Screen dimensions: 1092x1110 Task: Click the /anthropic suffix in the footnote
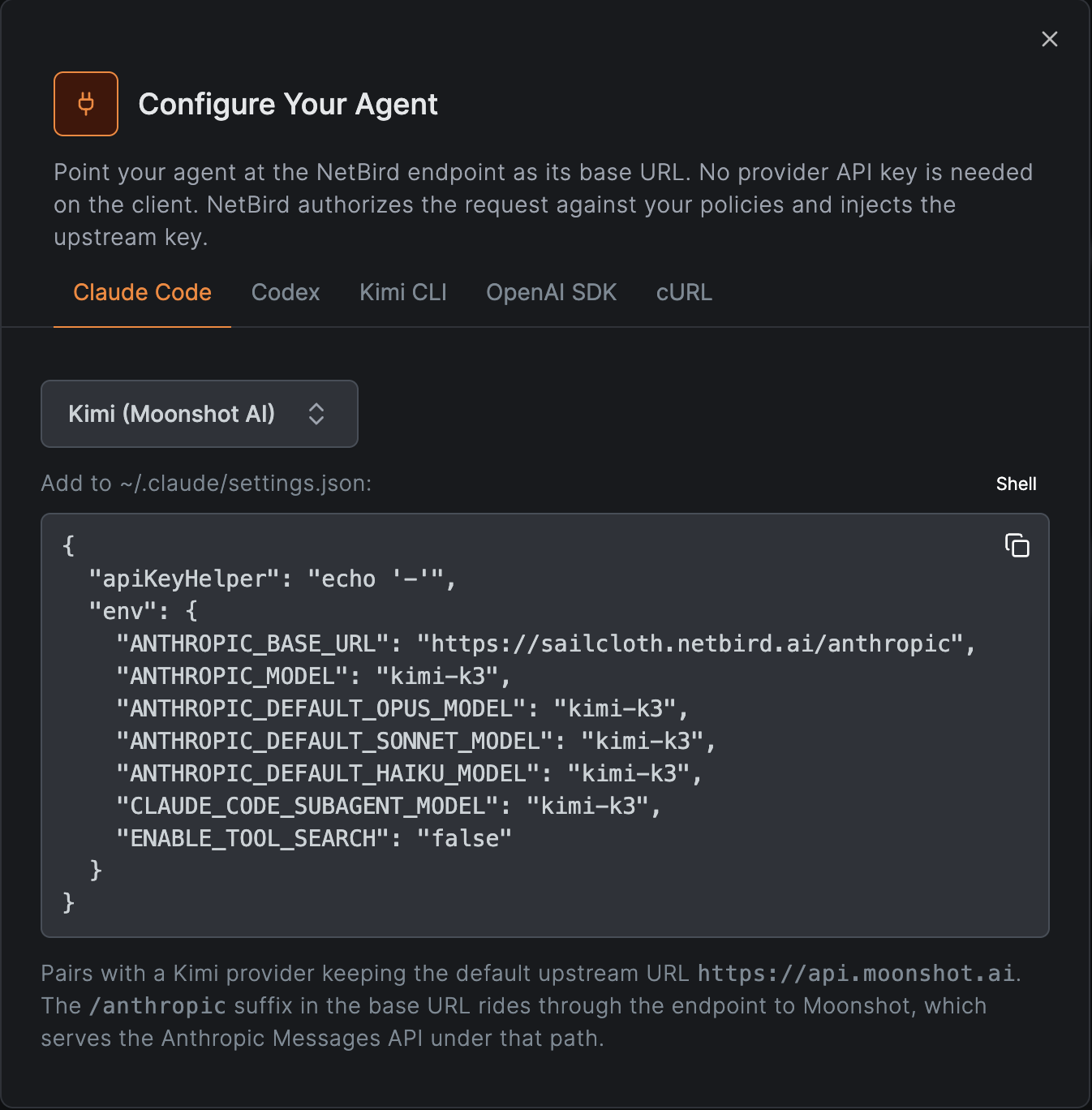pos(157,1006)
